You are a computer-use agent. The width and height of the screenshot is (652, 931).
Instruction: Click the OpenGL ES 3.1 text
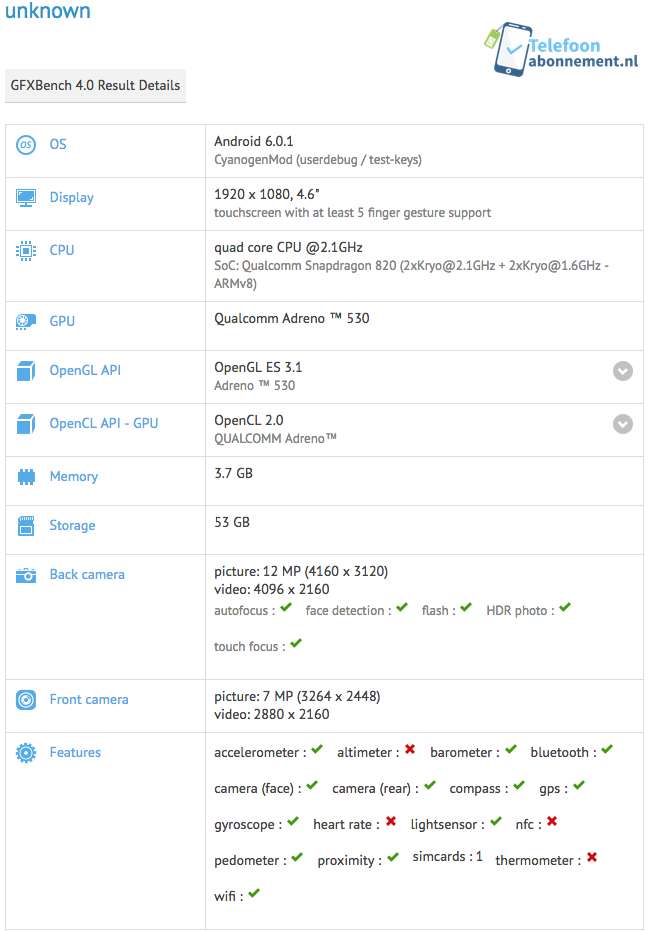click(258, 368)
